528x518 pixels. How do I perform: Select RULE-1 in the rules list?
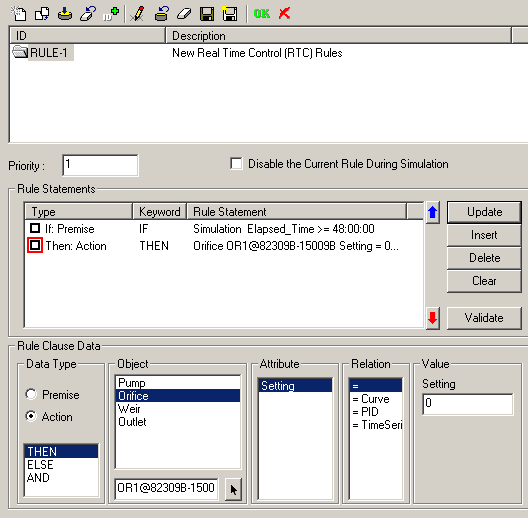coord(49,53)
